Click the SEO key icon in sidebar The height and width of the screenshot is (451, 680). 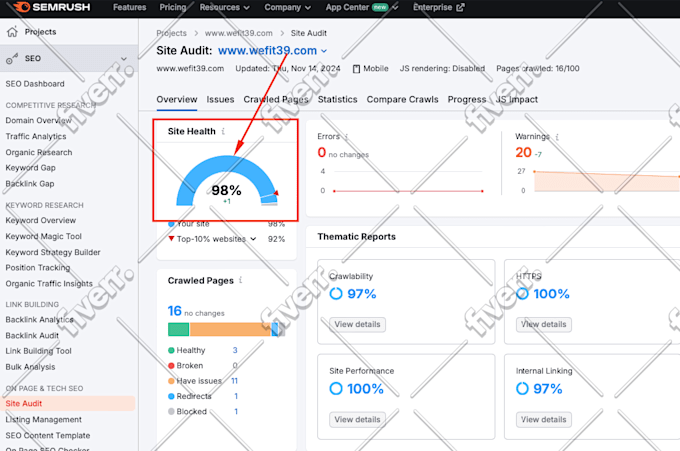point(12,59)
